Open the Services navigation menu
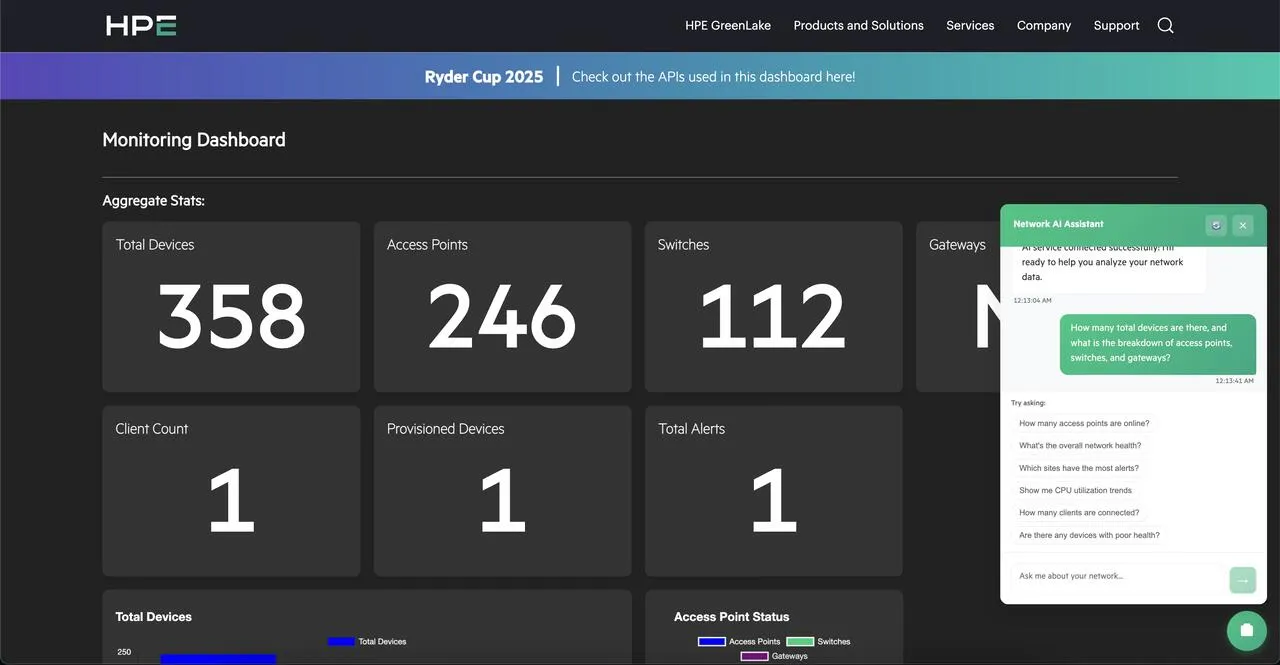Screen dimensions: 1280x665 pyautogui.click(x=970, y=25)
